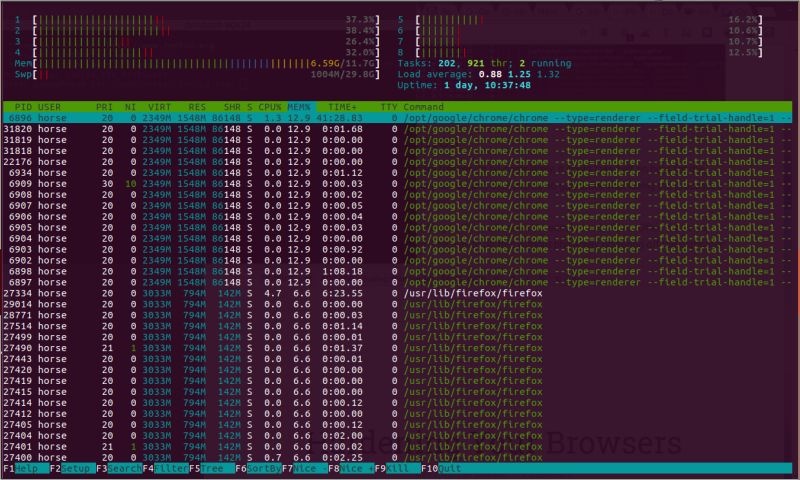This screenshot has height=480, width=800.
Task: Select chrome process row PID 6903
Action: [x=397, y=249]
